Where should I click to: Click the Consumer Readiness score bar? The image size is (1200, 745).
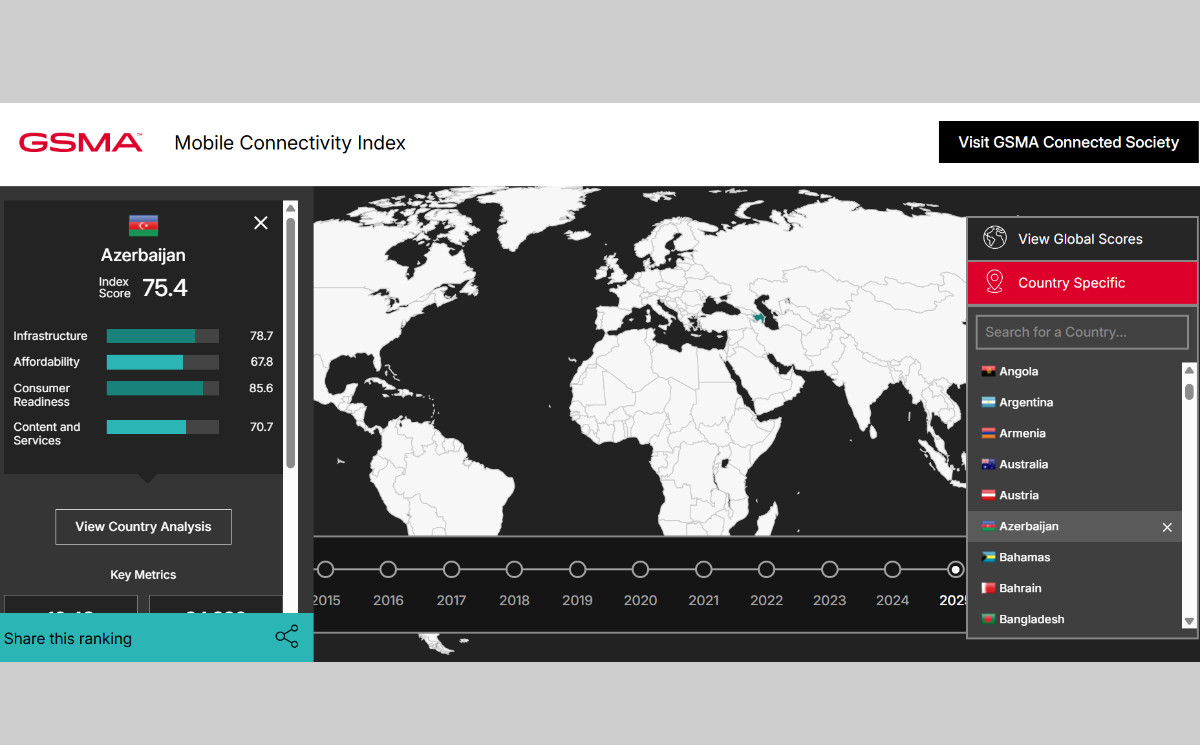pos(163,388)
